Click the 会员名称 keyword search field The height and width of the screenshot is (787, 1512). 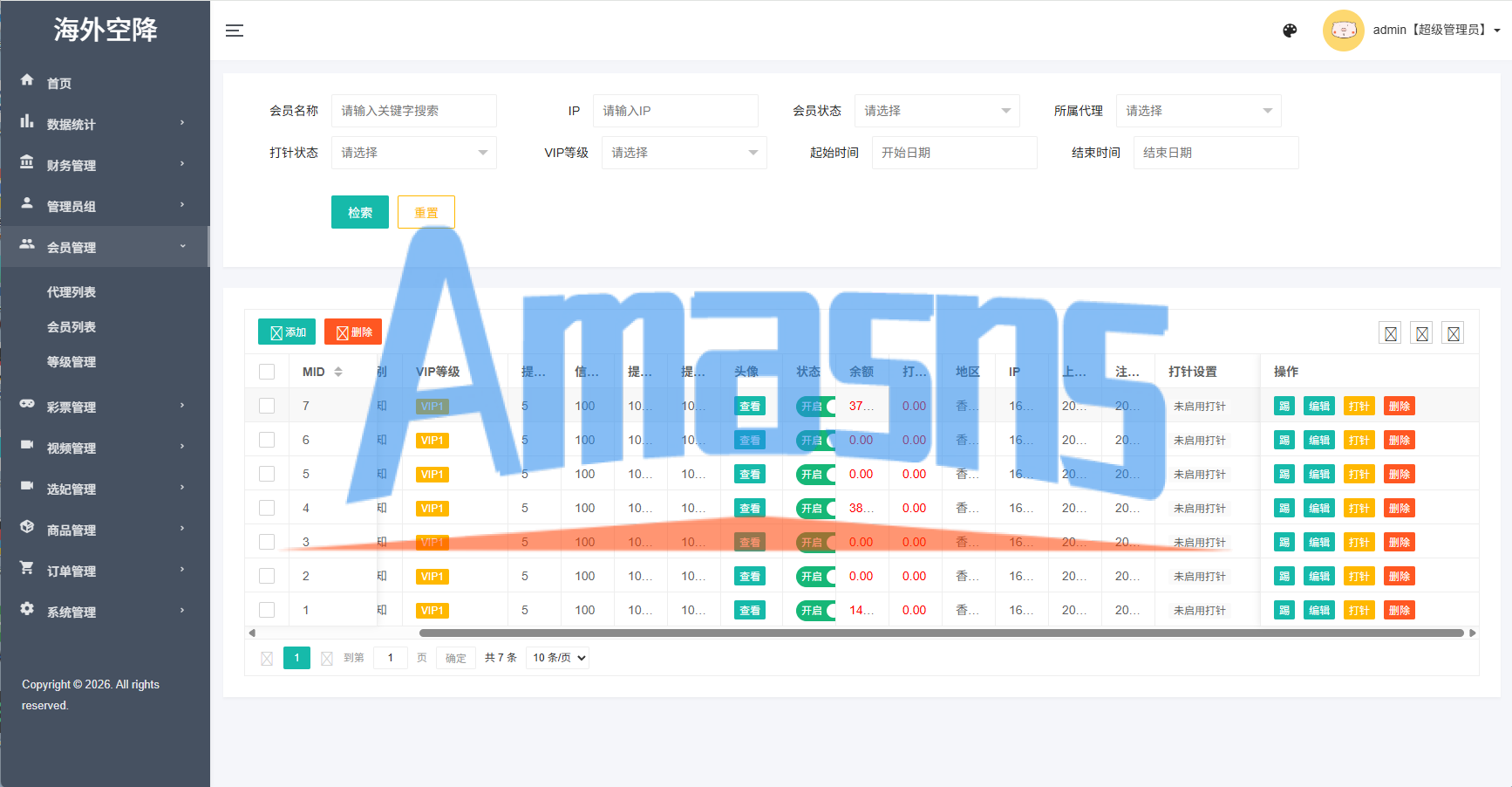coord(413,111)
